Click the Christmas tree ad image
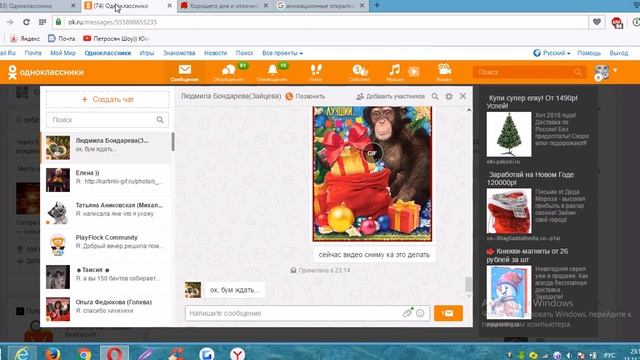 (x=509, y=134)
